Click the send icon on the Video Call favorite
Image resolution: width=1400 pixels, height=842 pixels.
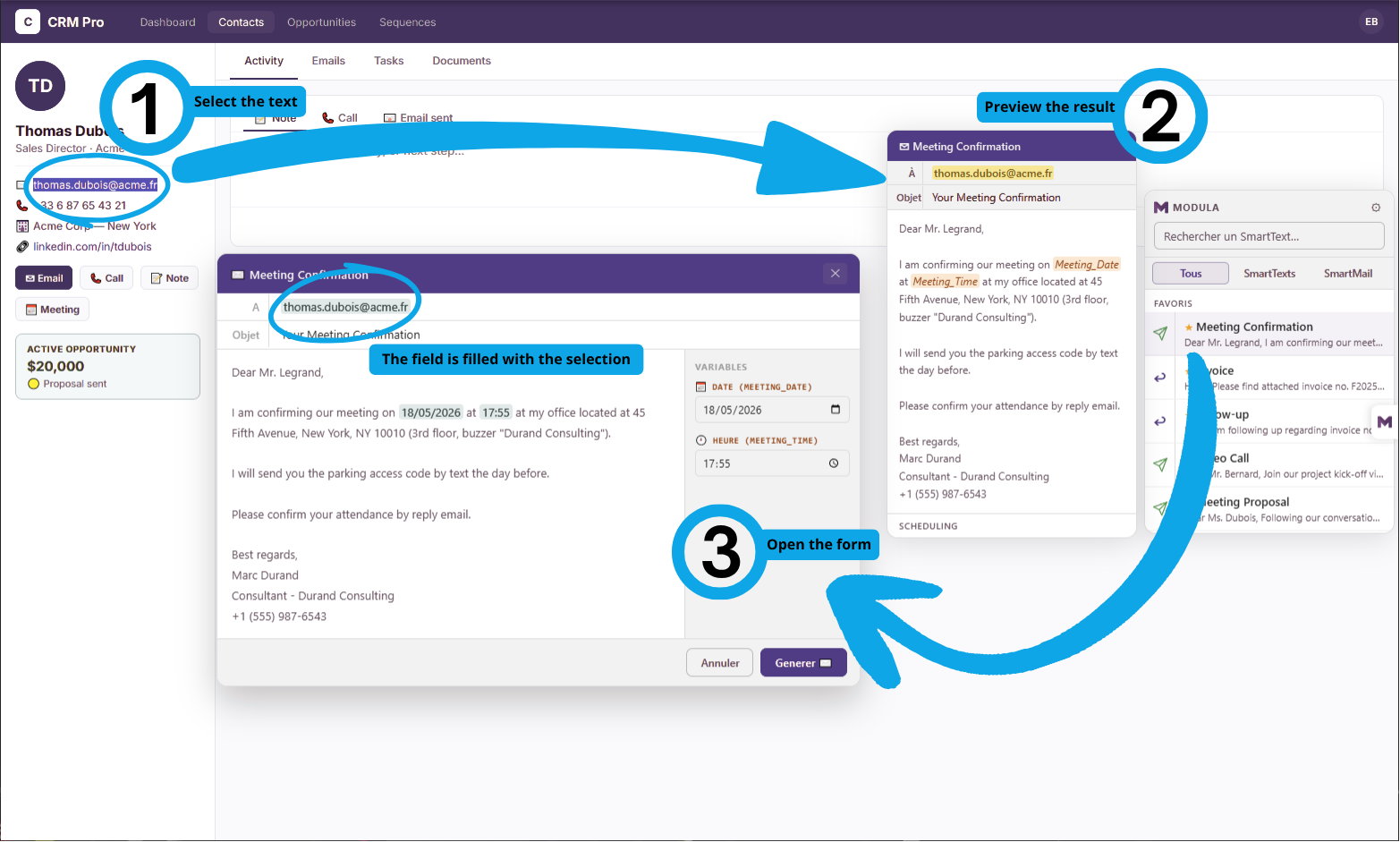click(x=1160, y=464)
